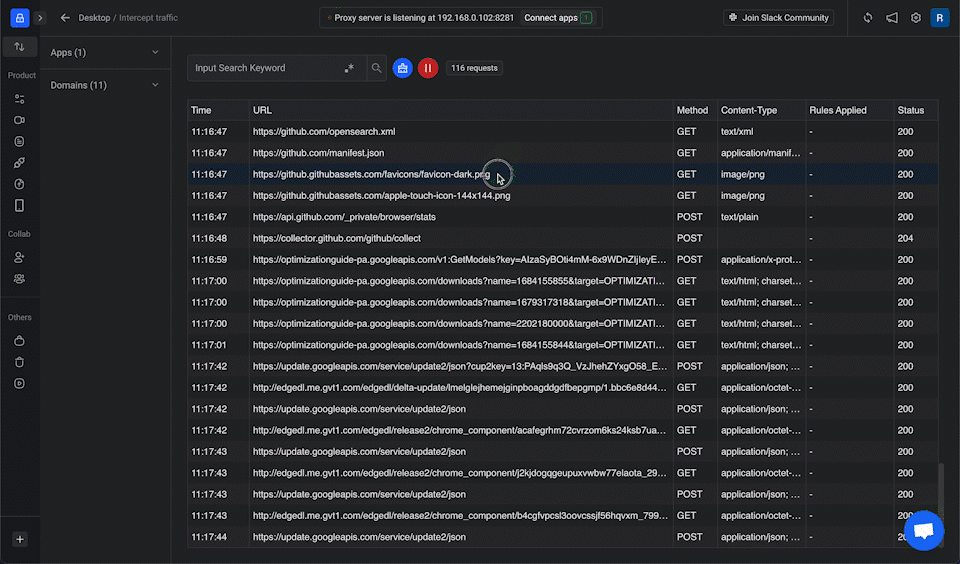Open the chat support bubble
Viewport: 960px width, 564px height.
point(923,531)
